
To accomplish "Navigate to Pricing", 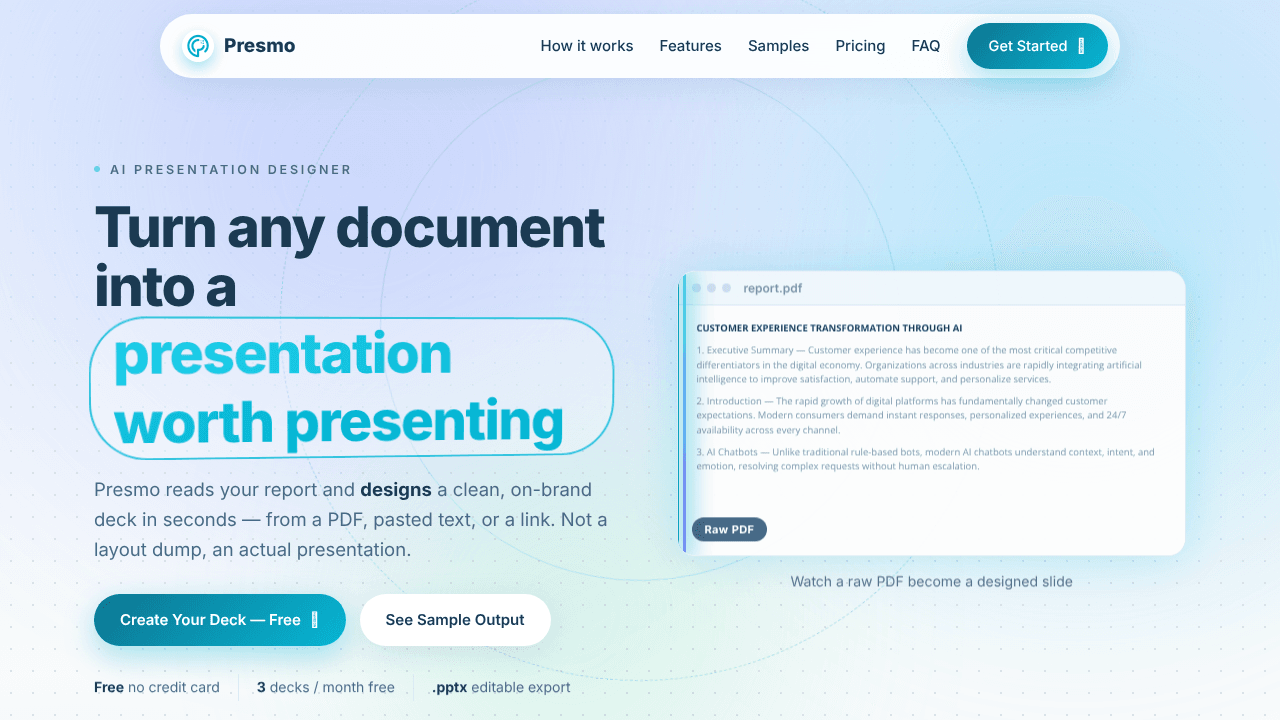I will pyautogui.click(x=860, y=46).
